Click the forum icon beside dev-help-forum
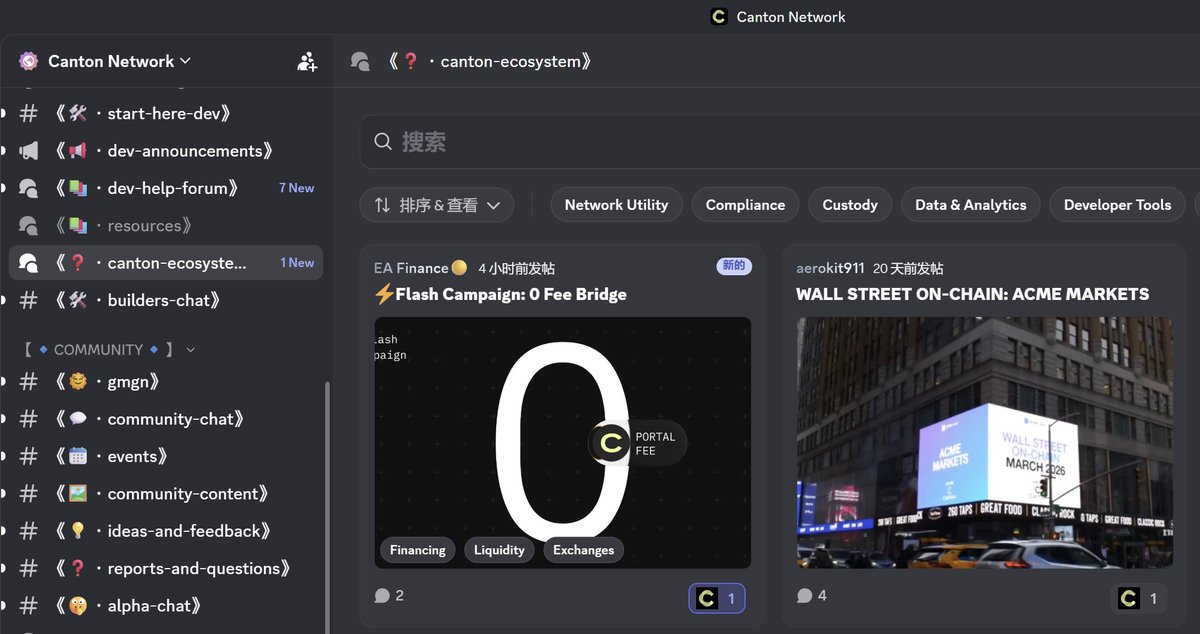The image size is (1200, 634). [x=29, y=188]
